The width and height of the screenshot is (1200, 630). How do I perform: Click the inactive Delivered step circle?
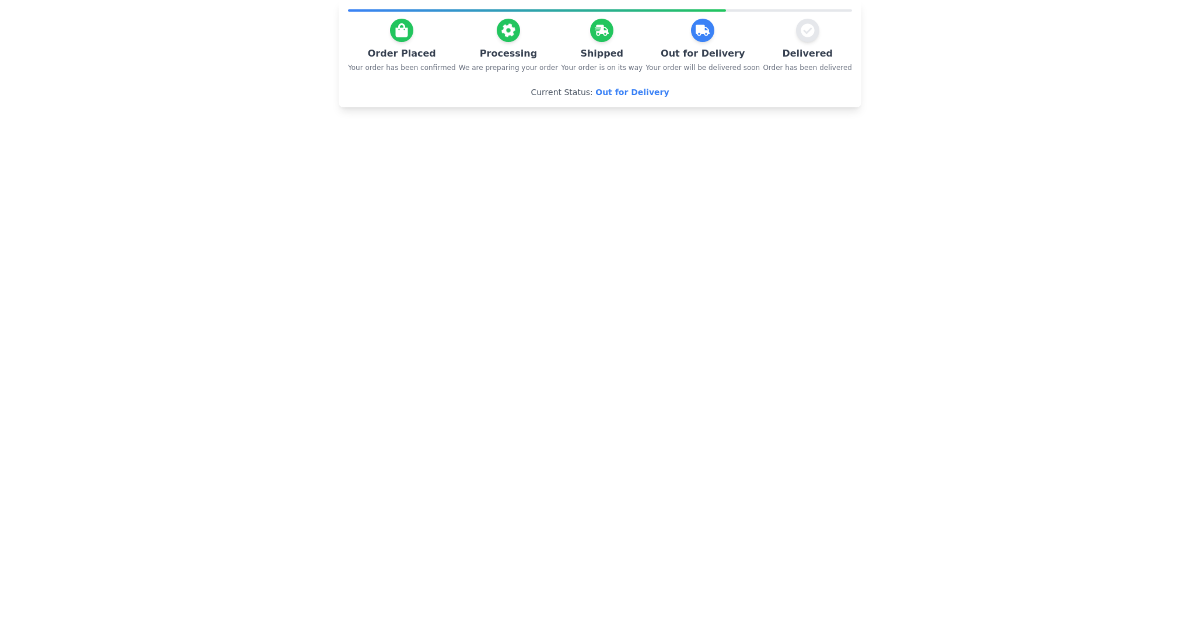(807, 30)
